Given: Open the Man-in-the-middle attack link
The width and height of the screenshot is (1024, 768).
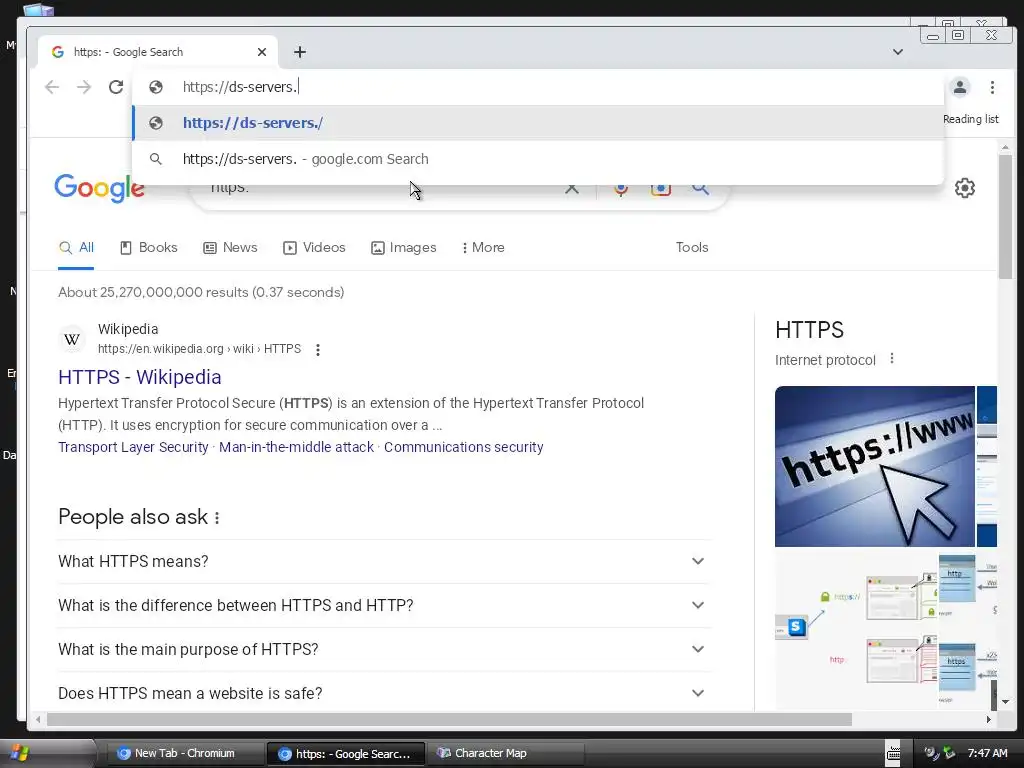Looking at the screenshot, I should pos(296,447).
